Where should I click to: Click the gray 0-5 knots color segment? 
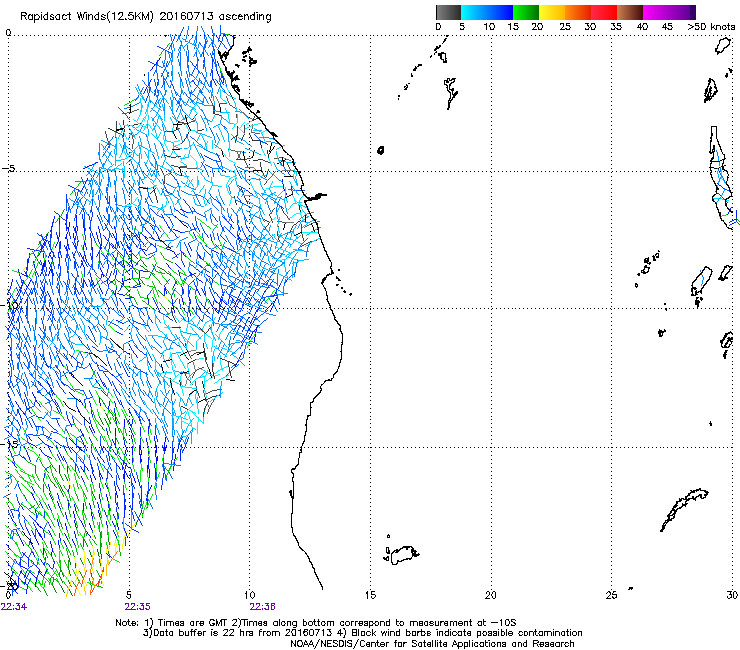tap(448, 12)
